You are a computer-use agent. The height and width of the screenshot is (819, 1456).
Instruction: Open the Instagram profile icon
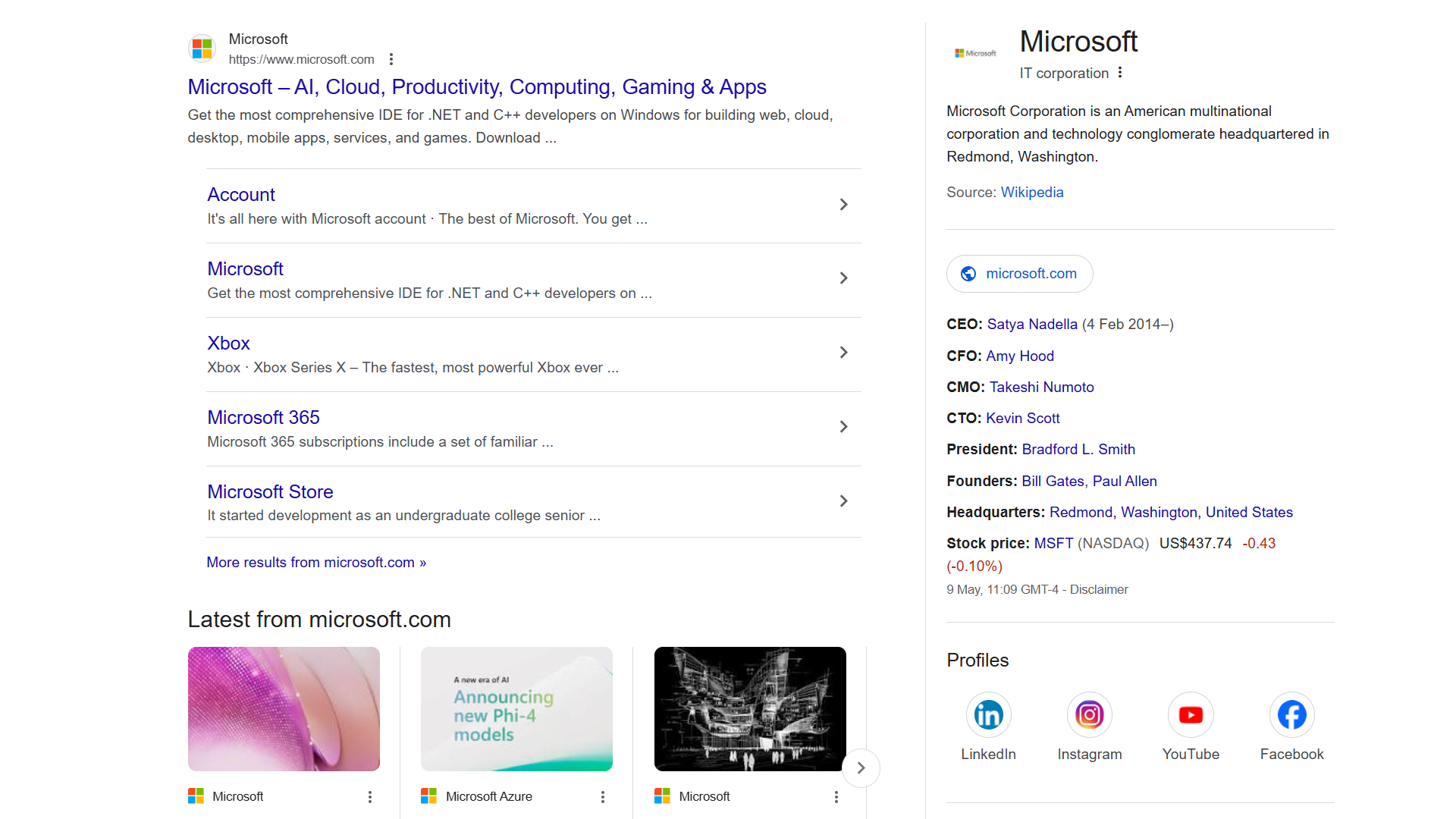pyautogui.click(x=1090, y=715)
